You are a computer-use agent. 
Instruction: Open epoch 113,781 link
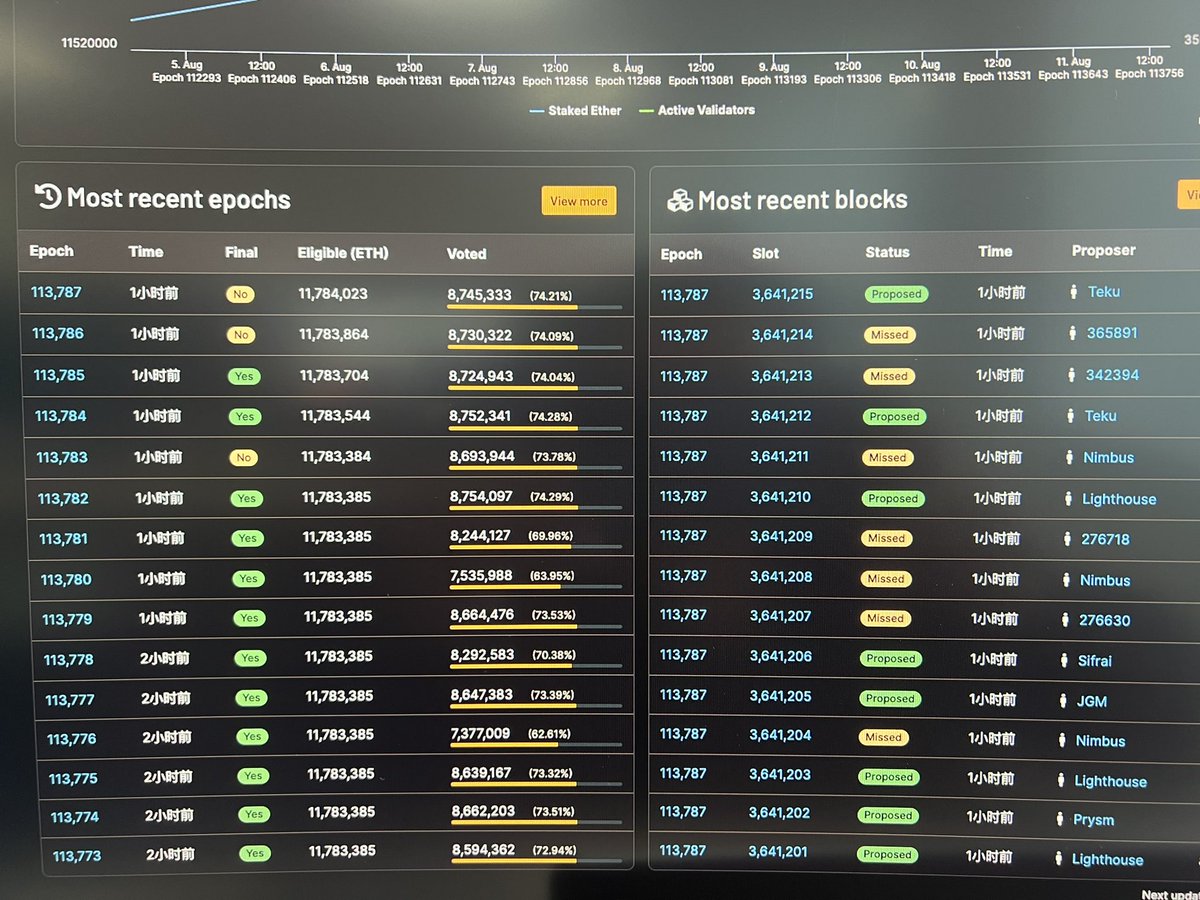click(64, 538)
